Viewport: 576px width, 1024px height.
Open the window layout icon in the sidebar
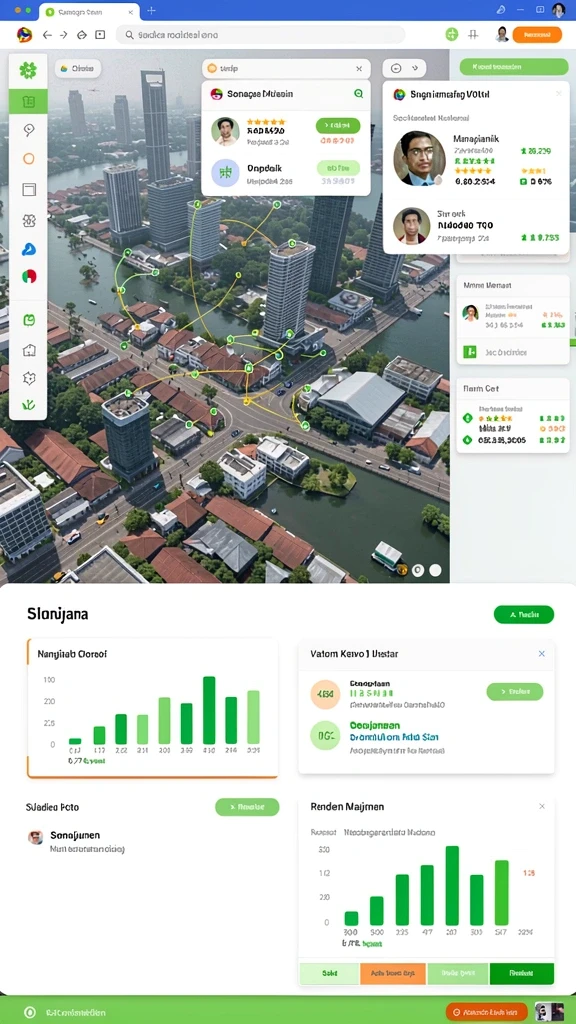point(29,189)
